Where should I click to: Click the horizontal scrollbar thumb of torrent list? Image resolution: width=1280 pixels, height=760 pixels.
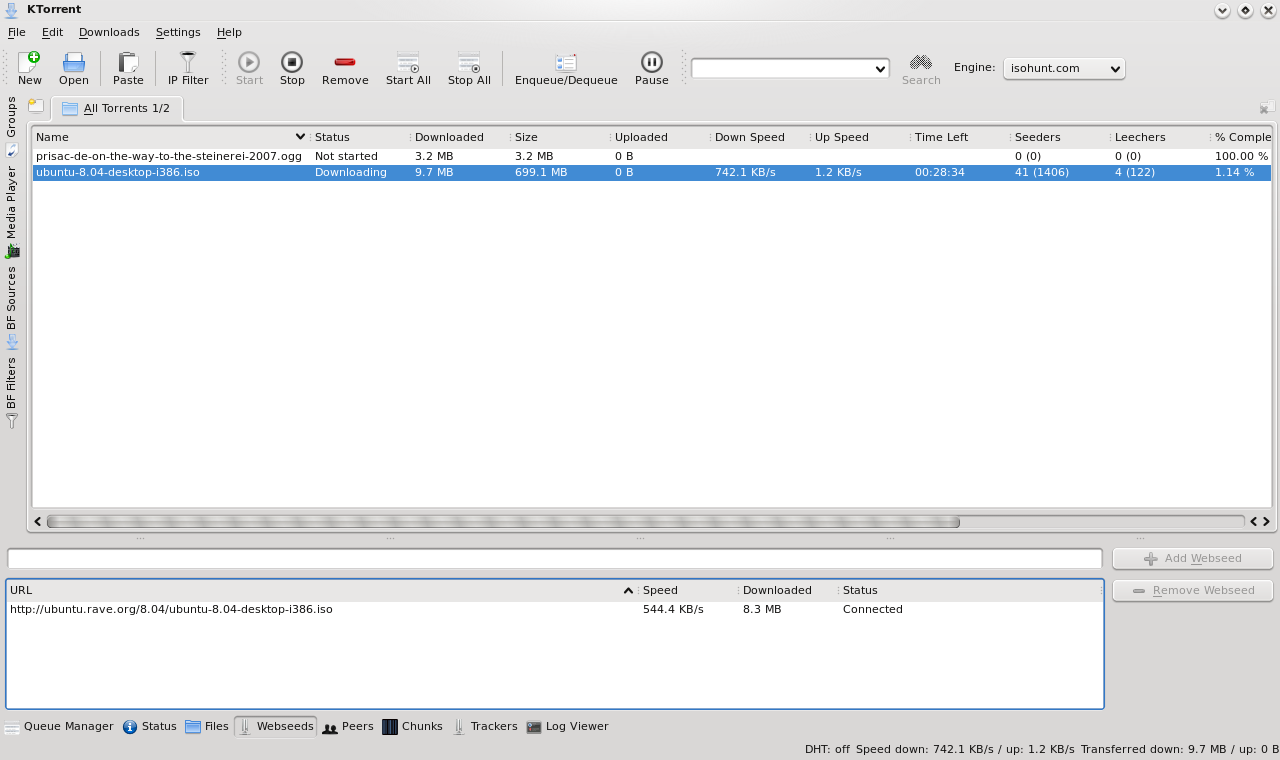[x=503, y=521]
